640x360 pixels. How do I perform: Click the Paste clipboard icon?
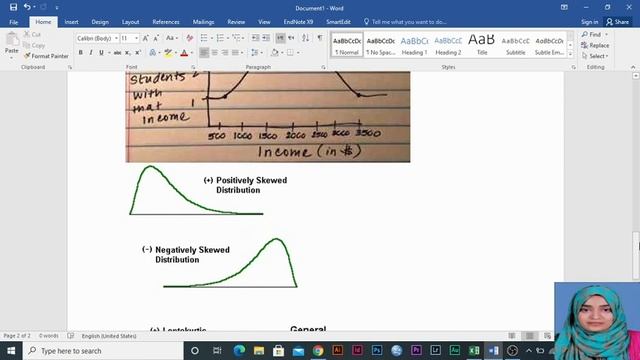(12, 40)
